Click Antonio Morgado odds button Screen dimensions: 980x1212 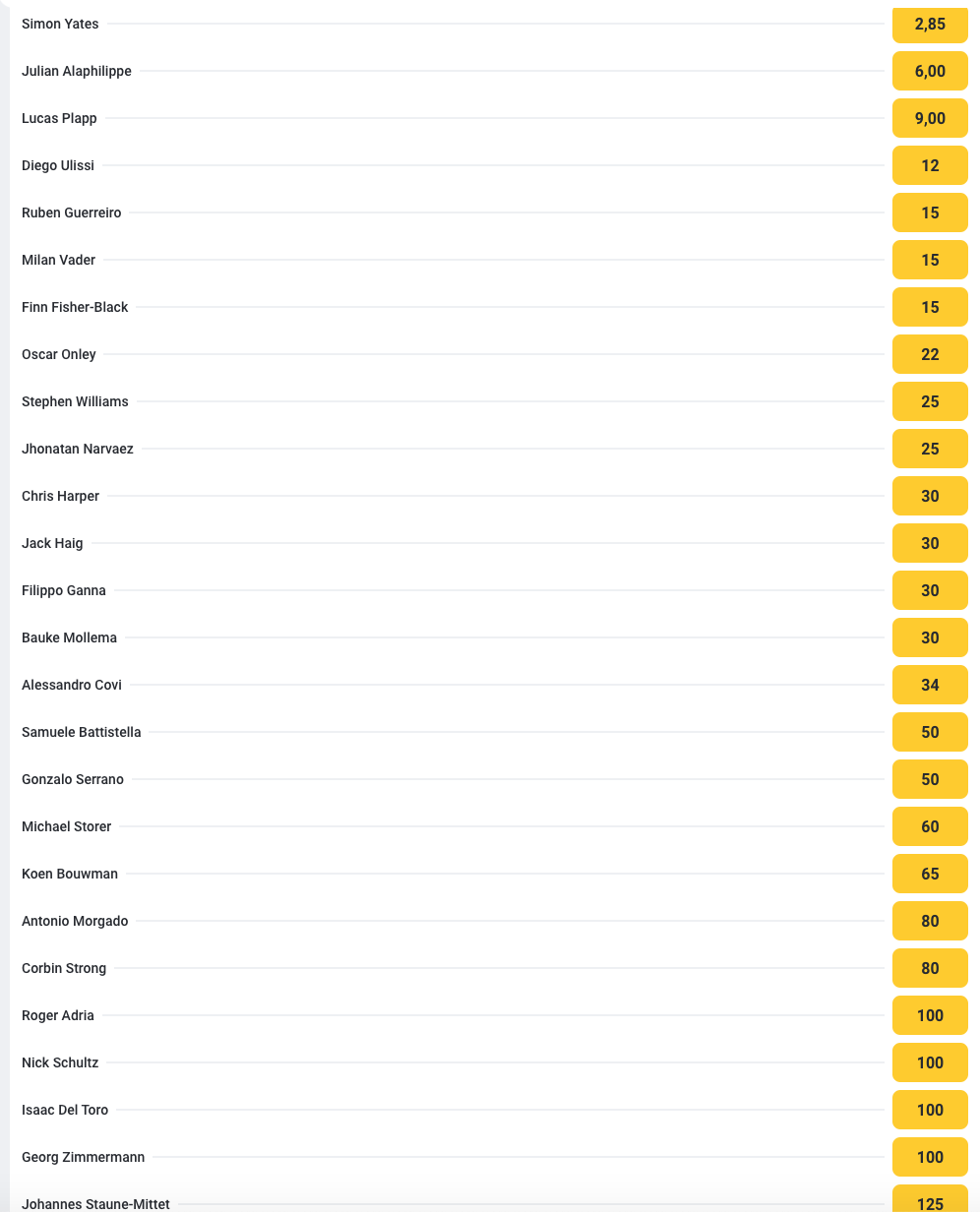(x=930, y=921)
